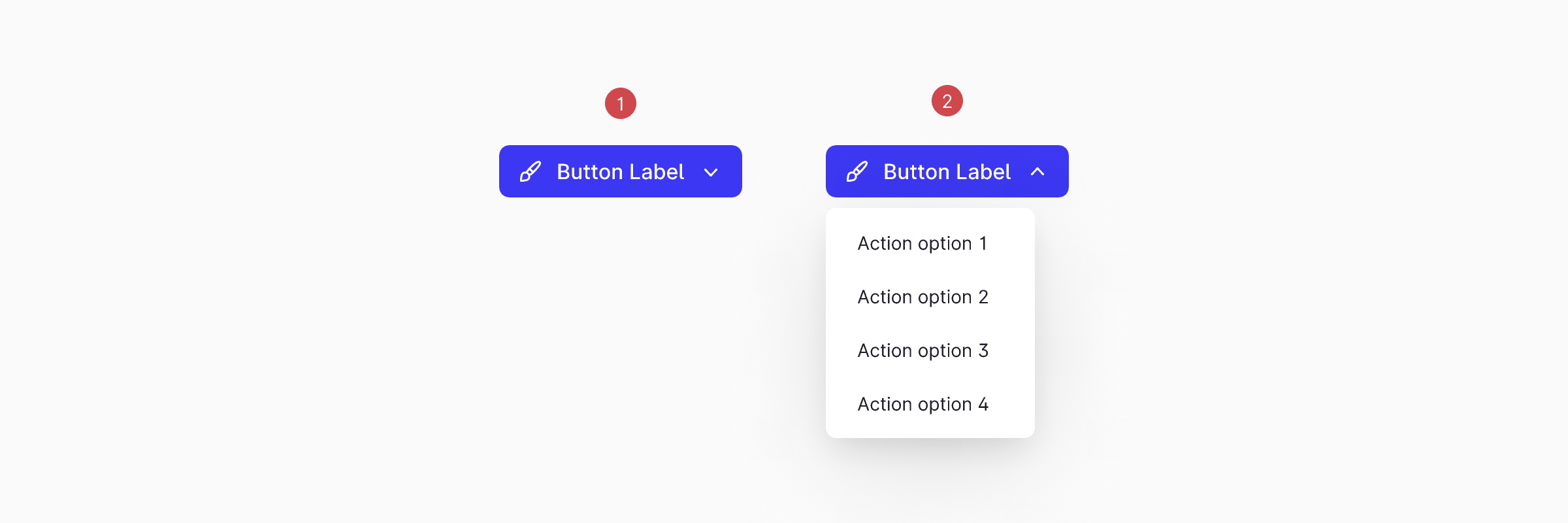Click the bottom item in the open menu

coord(923,403)
